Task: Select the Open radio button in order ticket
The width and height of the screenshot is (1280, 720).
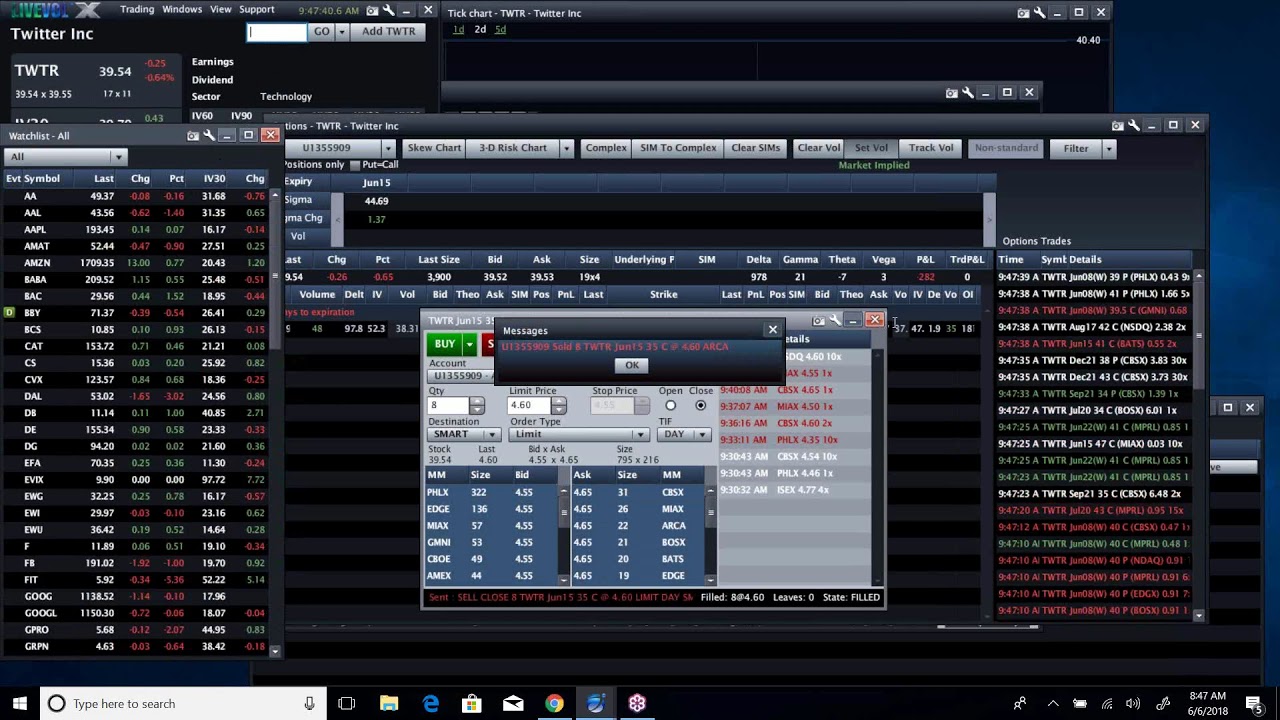Action: tap(670, 405)
